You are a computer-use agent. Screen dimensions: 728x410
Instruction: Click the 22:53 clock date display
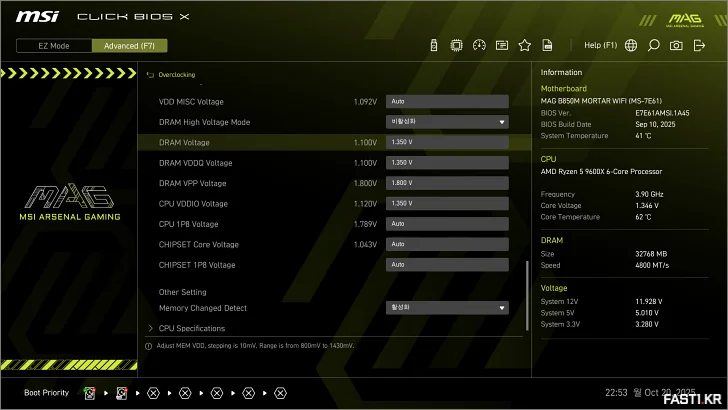click(x=650, y=393)
